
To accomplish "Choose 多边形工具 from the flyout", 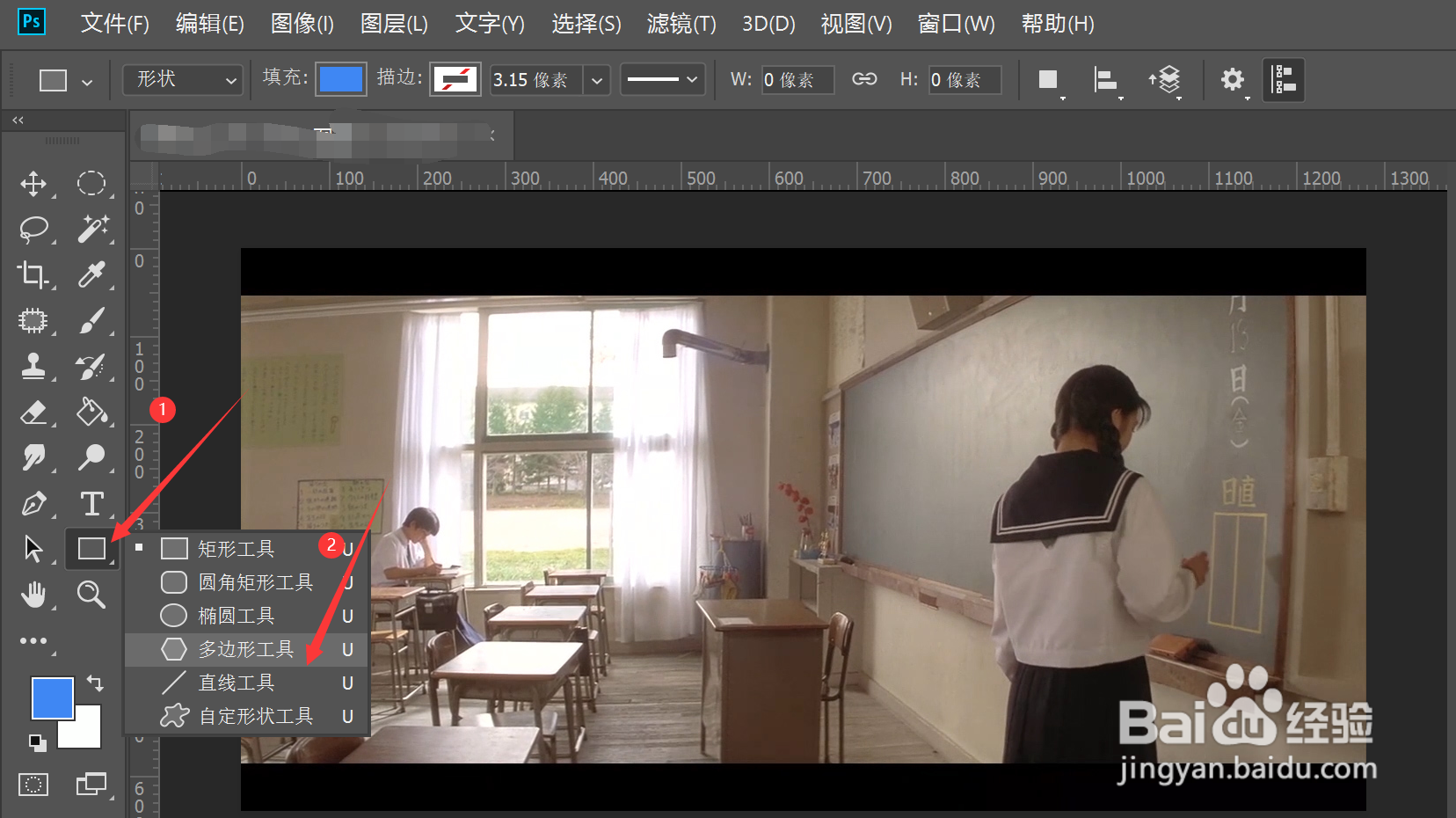I will coord(246,649).
